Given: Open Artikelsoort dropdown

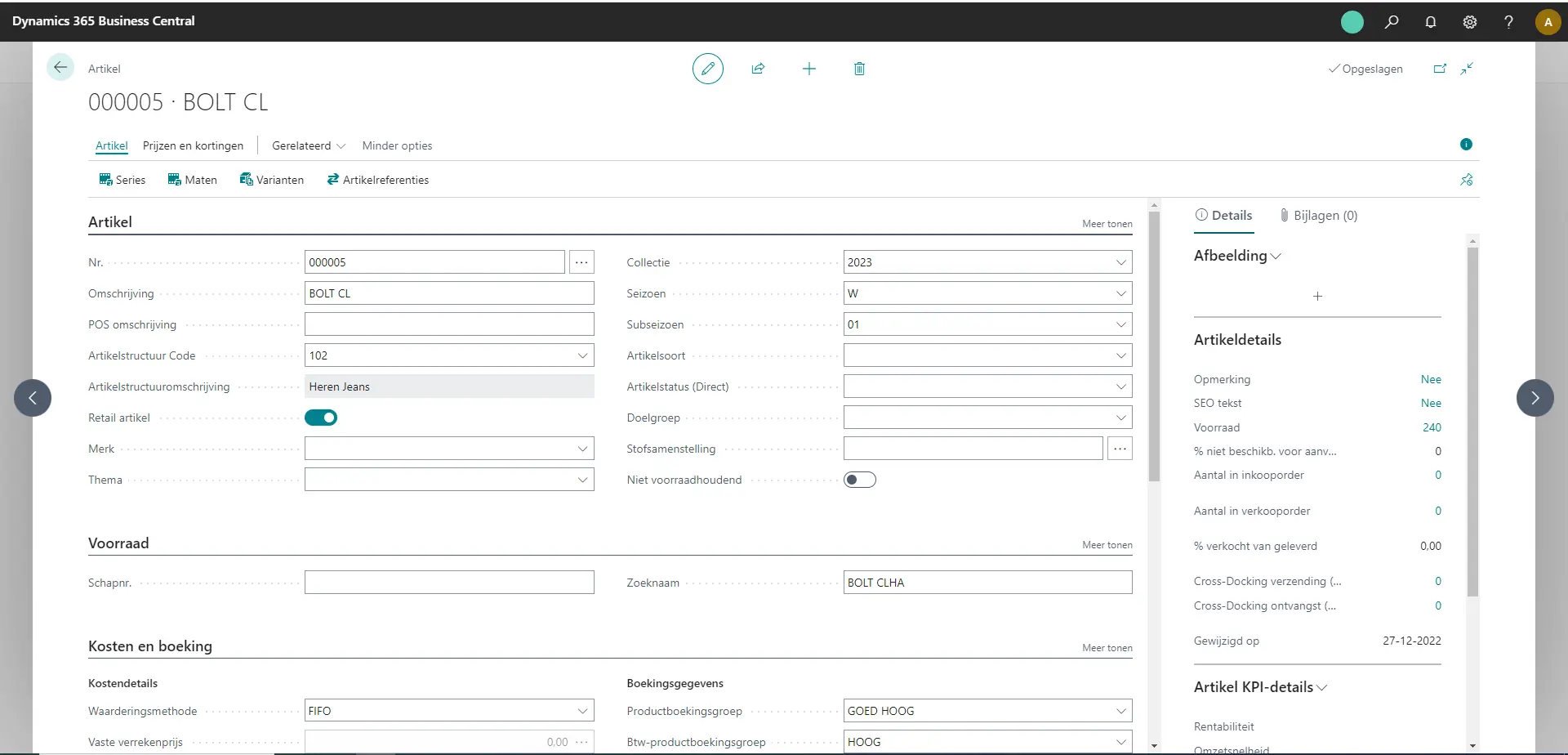Looking at the screenshot, I should [1120, 355].
